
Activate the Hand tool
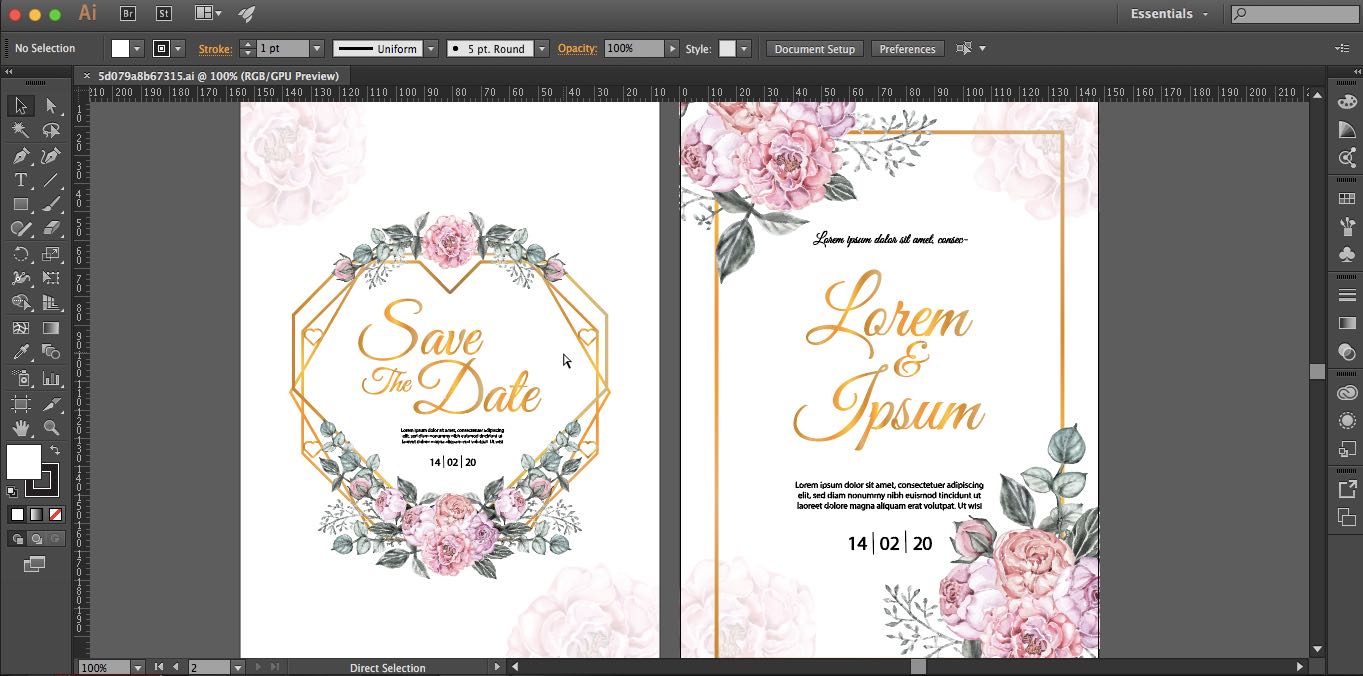coord(20,428)
